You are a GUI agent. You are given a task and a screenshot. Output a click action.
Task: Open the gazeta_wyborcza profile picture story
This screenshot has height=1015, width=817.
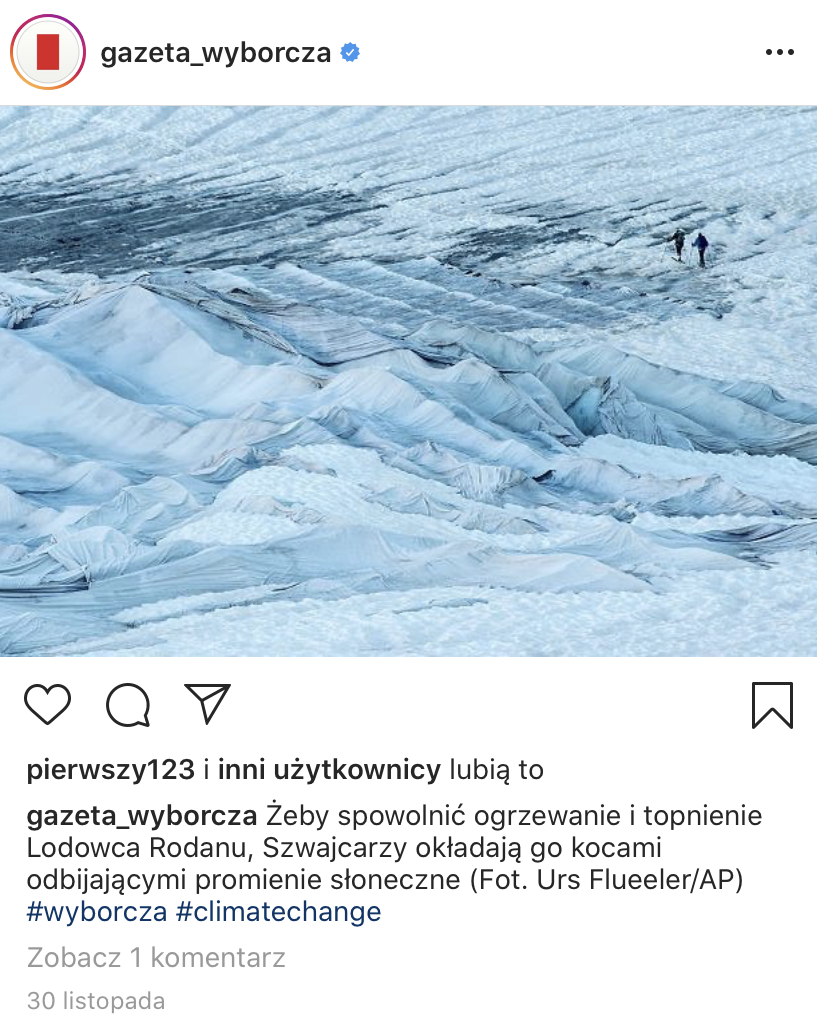(48, 52)
